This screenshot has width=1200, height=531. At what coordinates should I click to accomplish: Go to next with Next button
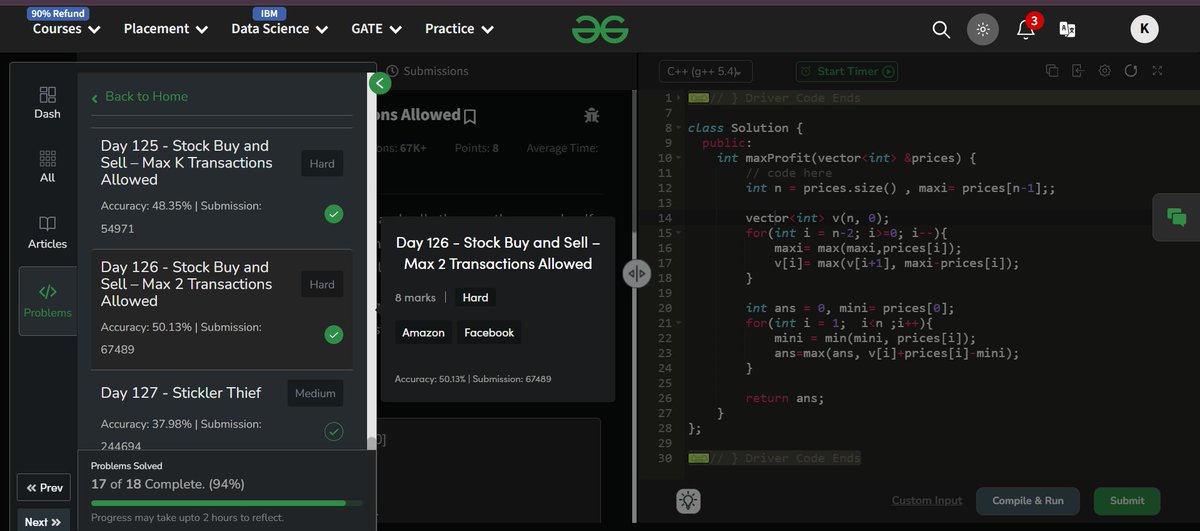pos(43,522)
